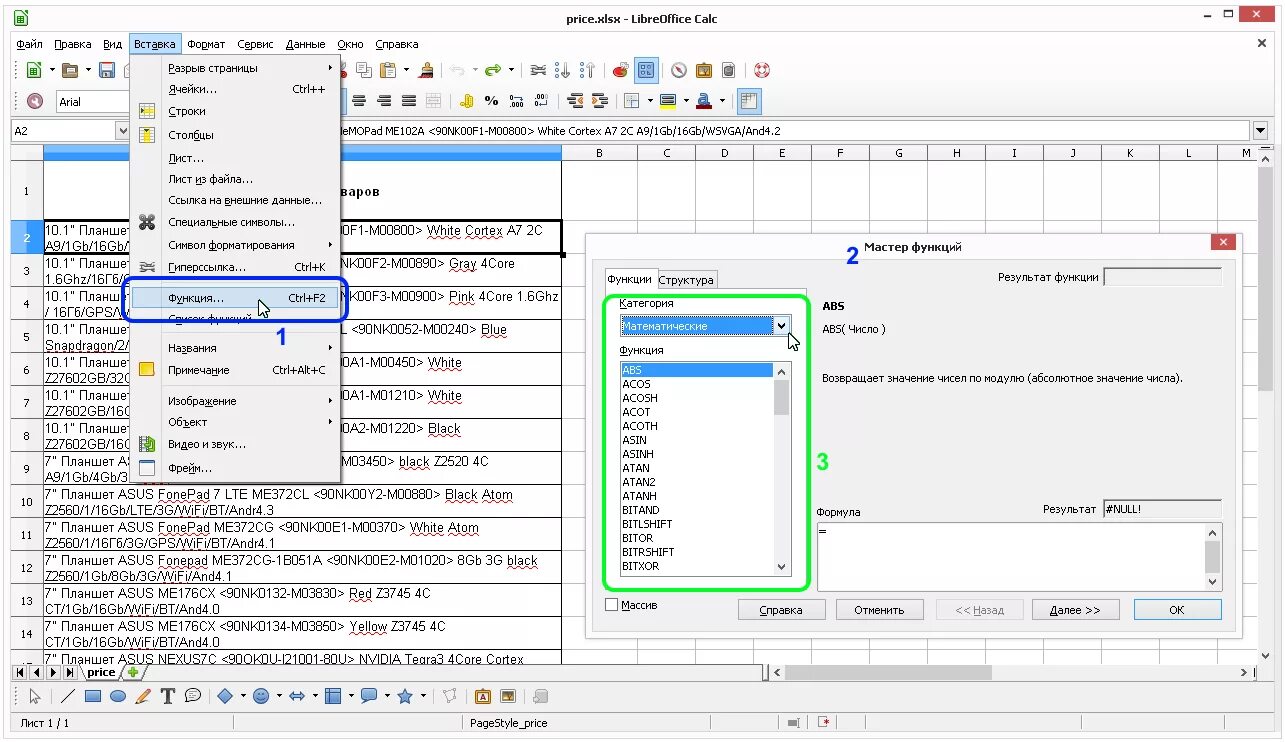Add a new sheet with plus button
Viewport: 1285px width, 742px height.
pyautogui.click(x=132, y=673)
